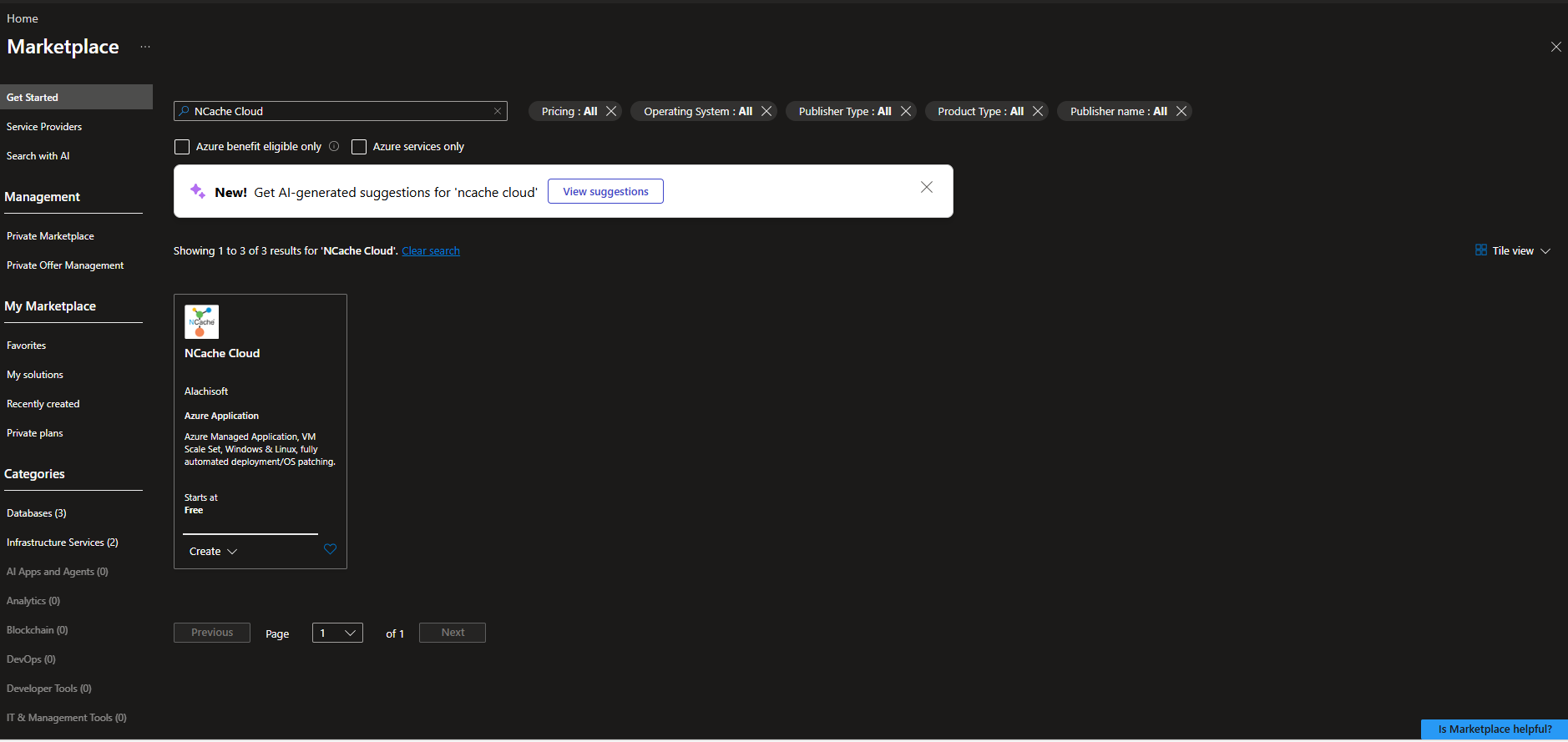1568x742 pixels.
Task: Open Search with AI
Action: [x=38, y=156]
